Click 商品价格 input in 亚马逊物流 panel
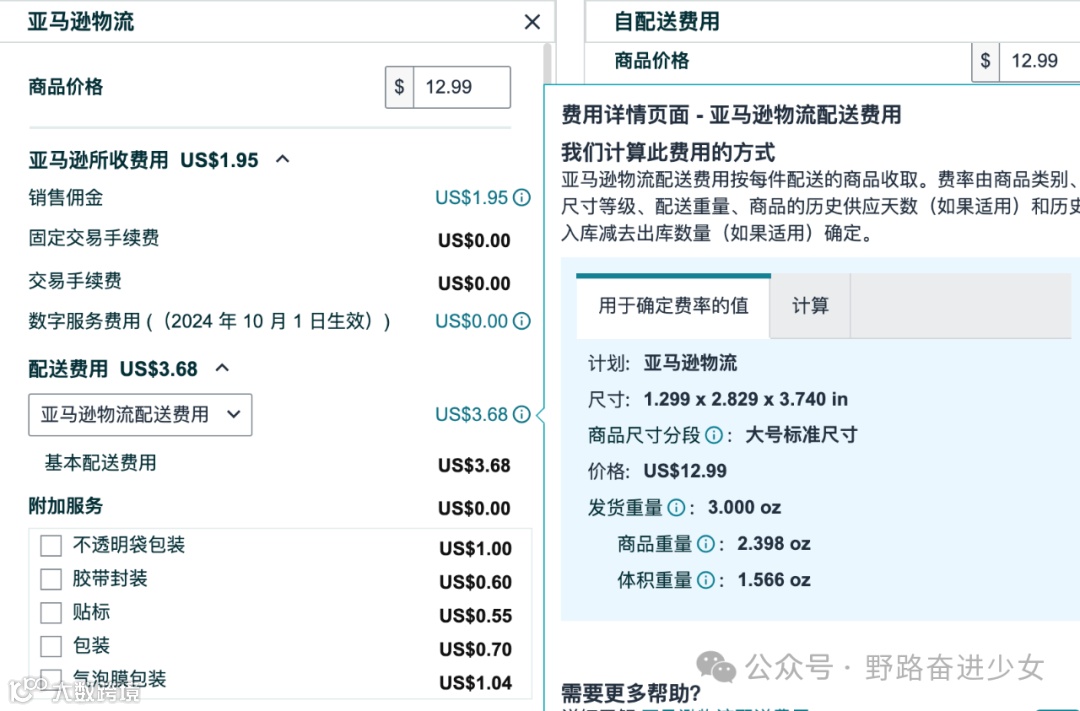 [461, 87]
